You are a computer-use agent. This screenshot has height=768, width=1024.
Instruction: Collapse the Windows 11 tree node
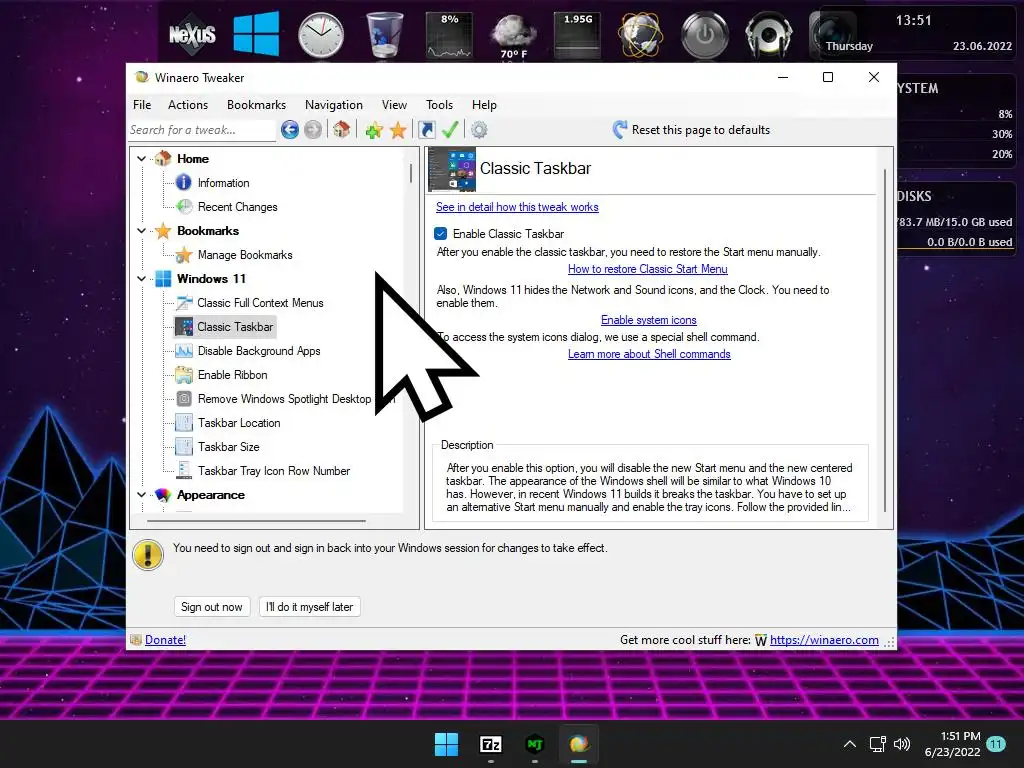click(x=141, y=279)
